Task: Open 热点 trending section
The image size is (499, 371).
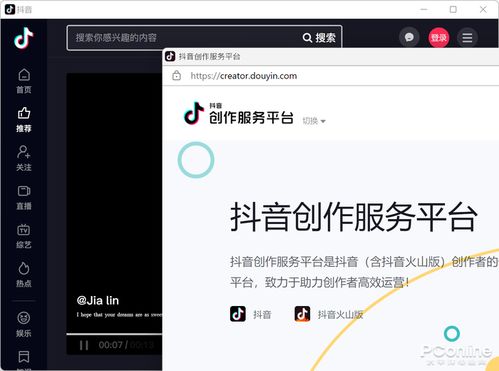Action: [x=24, y=275]
